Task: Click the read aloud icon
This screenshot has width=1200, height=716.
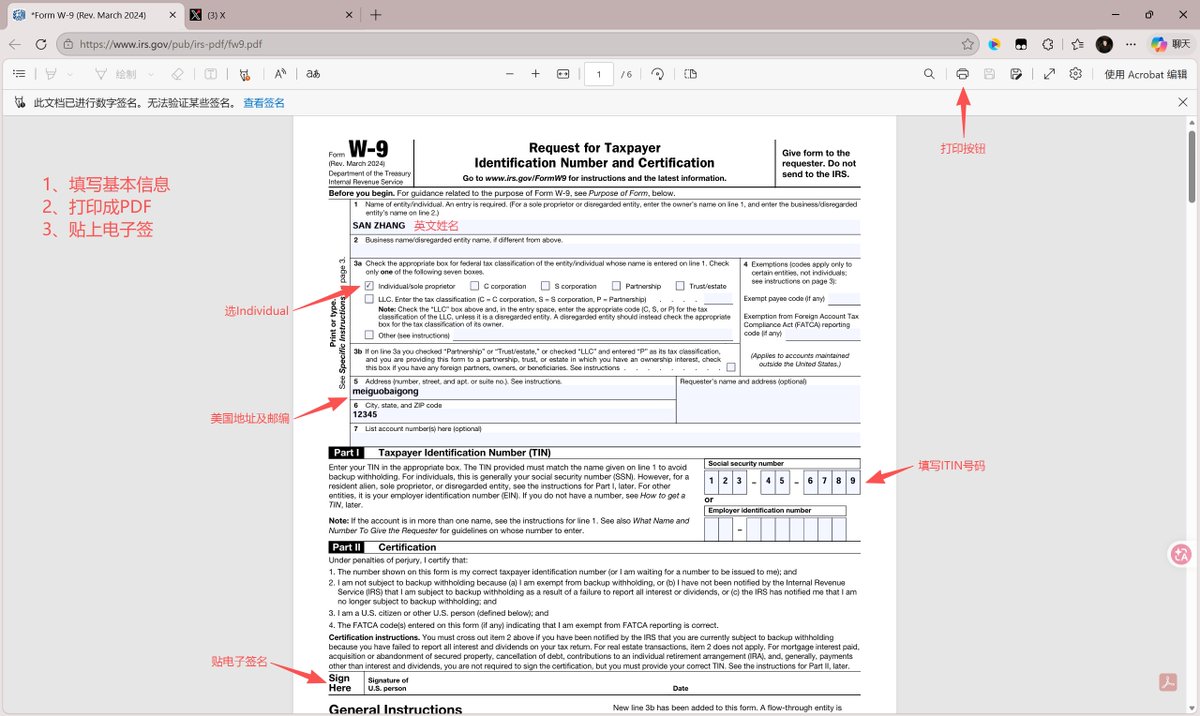Action: click(281, 73)
